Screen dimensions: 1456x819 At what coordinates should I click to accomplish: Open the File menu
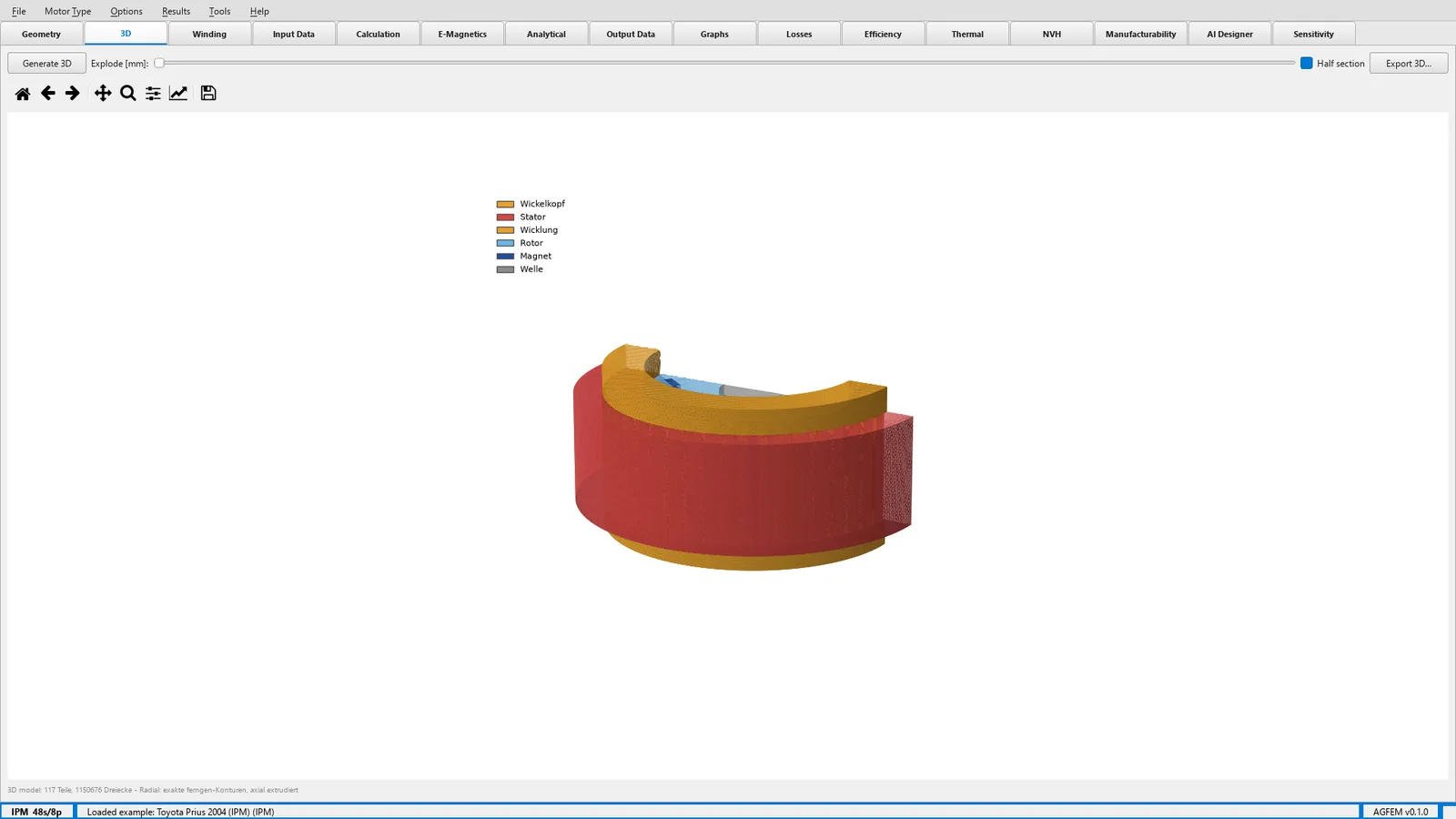[x=19, y=11]
